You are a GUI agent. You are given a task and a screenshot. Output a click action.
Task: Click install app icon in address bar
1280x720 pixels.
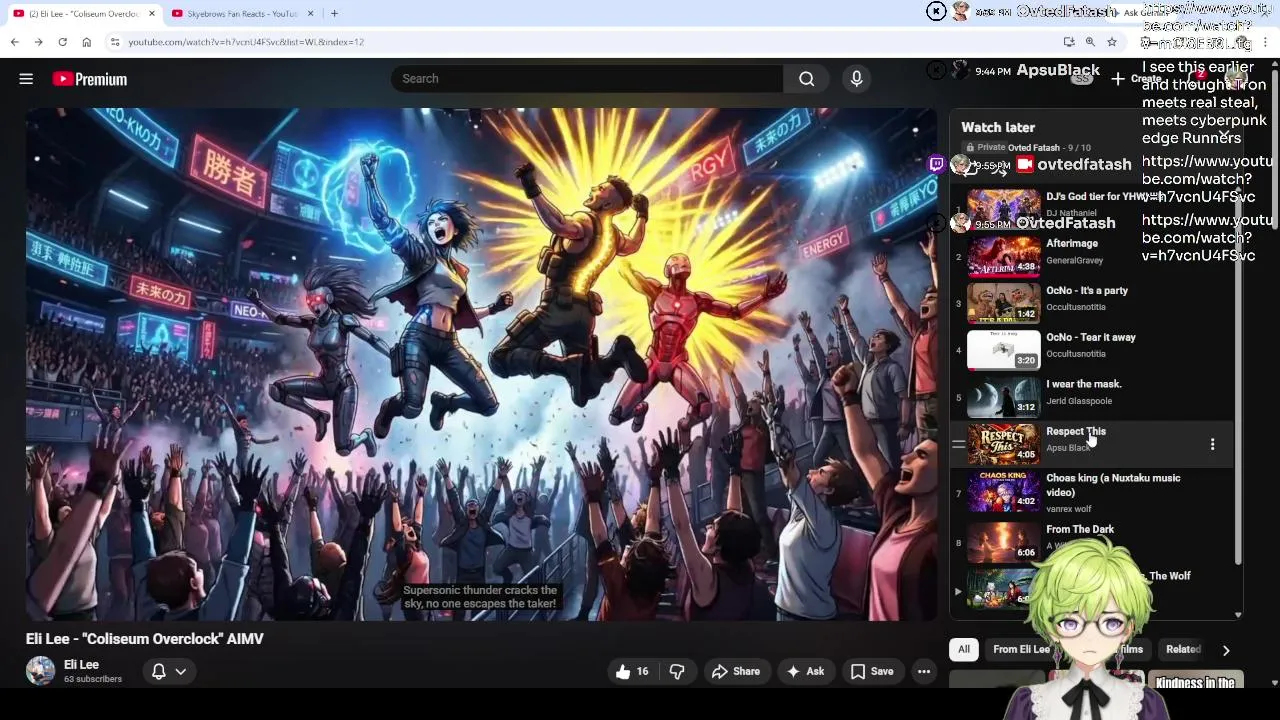pos(1069,42)
